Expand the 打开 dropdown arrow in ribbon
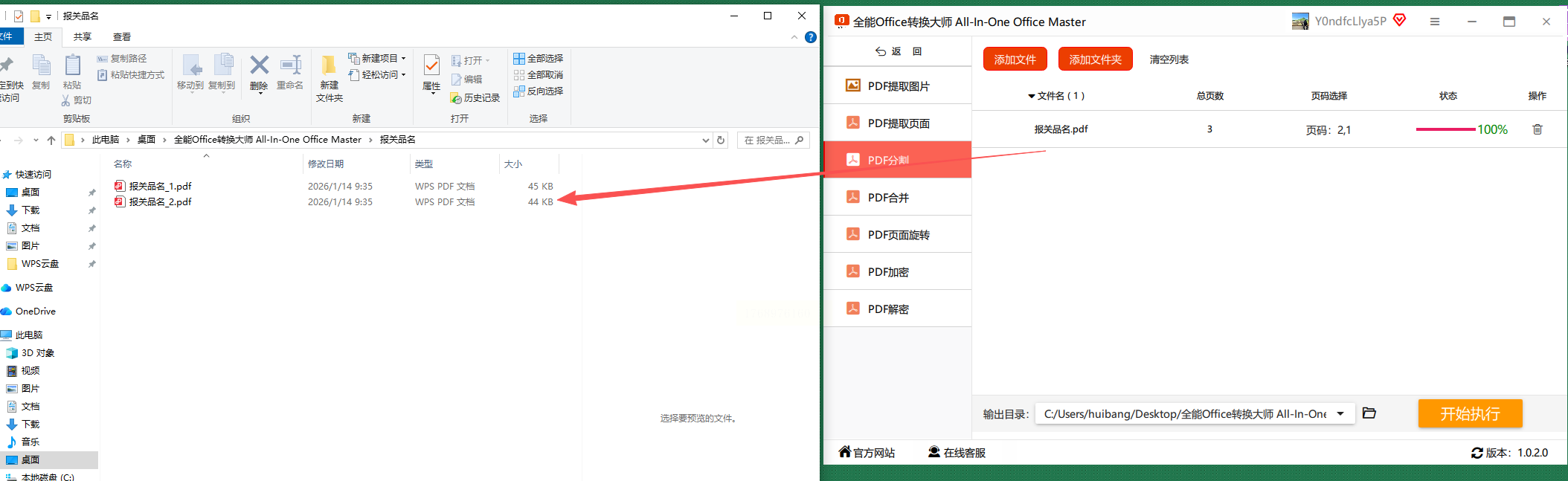 pos(488,60)
